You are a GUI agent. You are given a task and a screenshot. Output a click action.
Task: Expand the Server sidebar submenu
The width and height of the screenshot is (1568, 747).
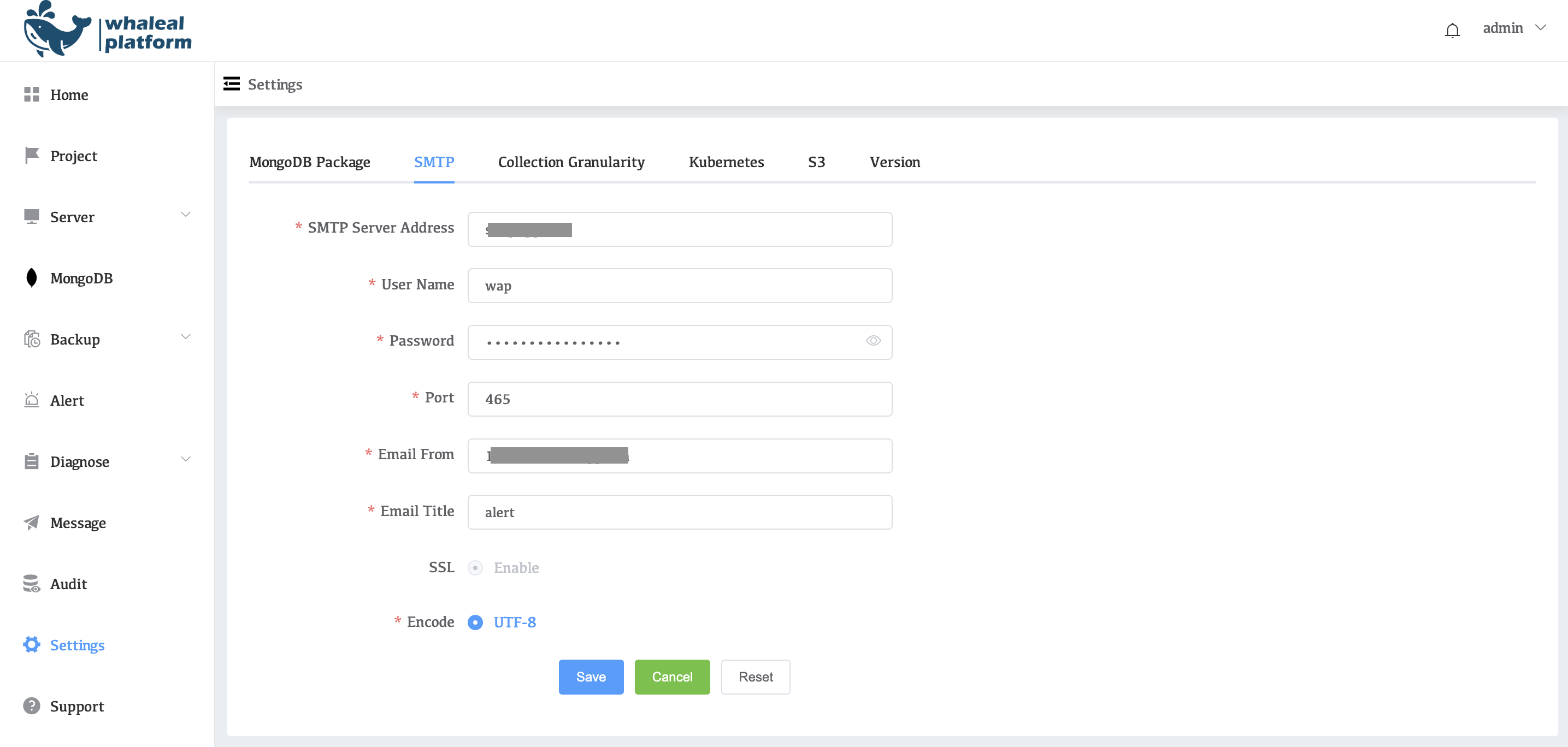[x=186, y=215]
